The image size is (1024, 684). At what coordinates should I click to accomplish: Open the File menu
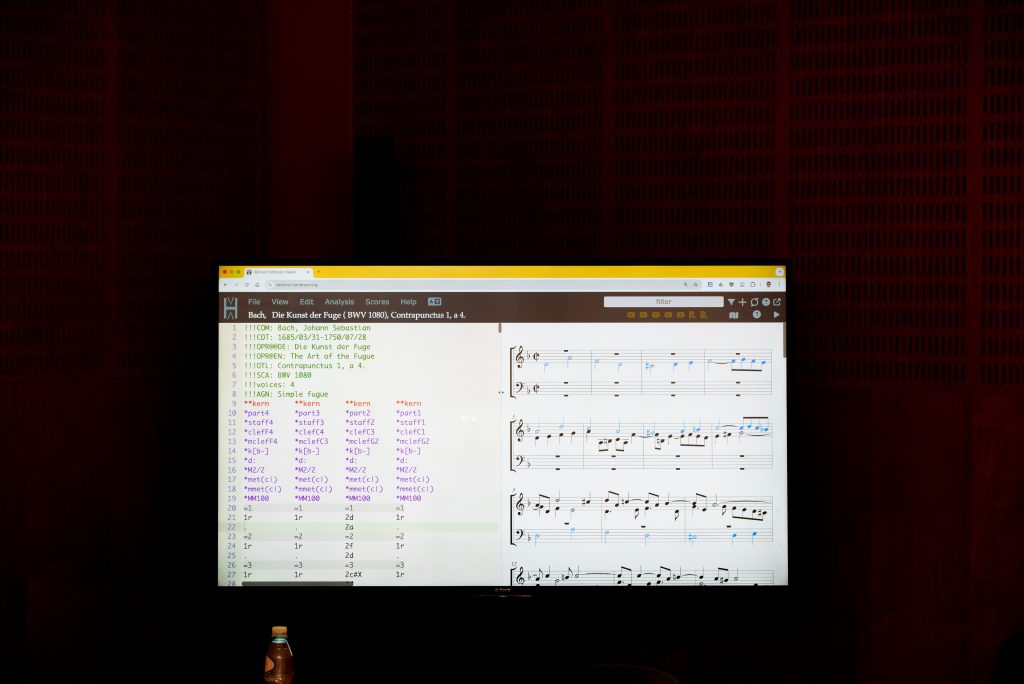coord(254,302)
